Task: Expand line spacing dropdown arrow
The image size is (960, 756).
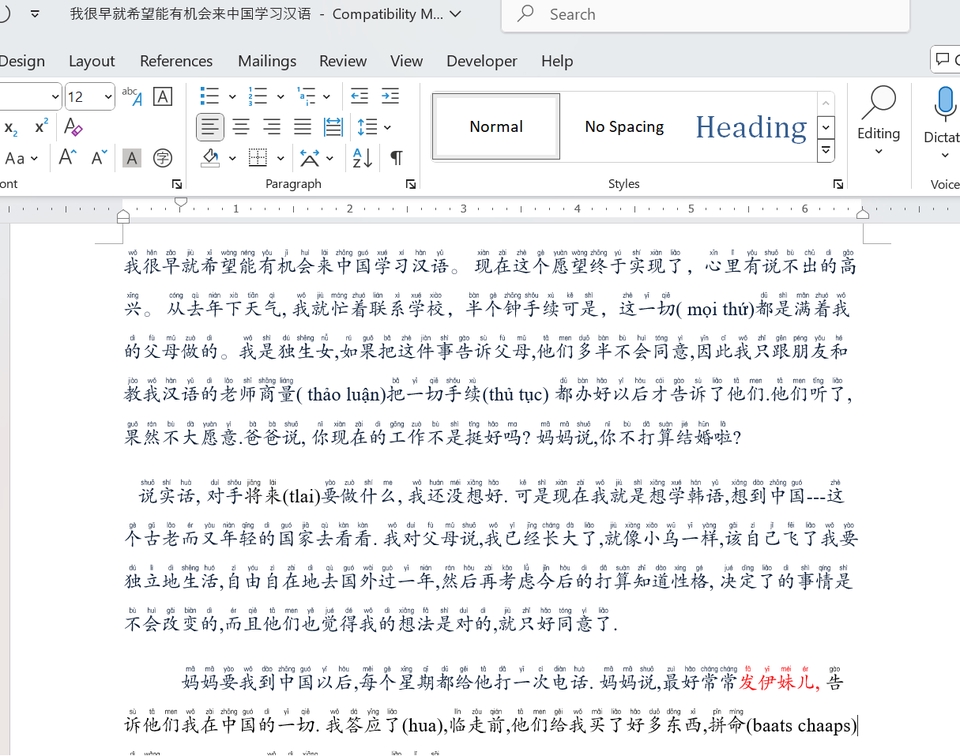Action: pyautogui.click(x=388, y=127)
